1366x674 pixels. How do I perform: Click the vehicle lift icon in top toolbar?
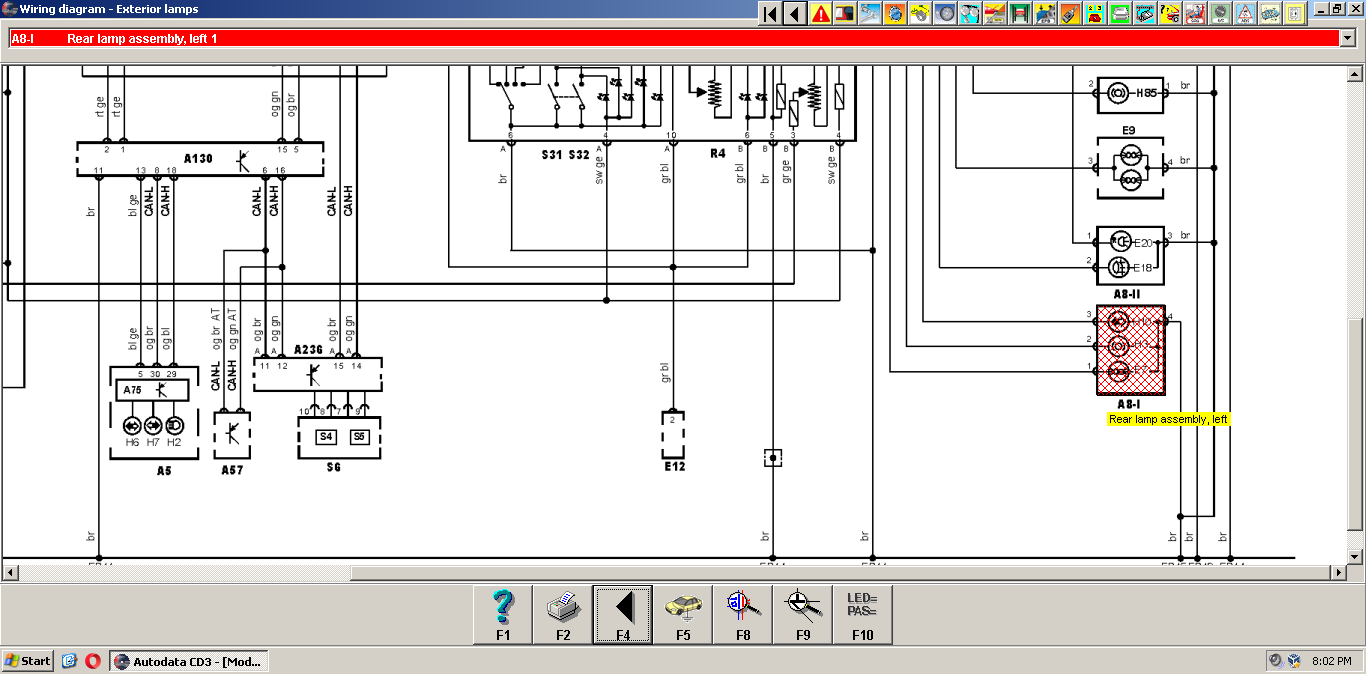(x=1019, y=13)
